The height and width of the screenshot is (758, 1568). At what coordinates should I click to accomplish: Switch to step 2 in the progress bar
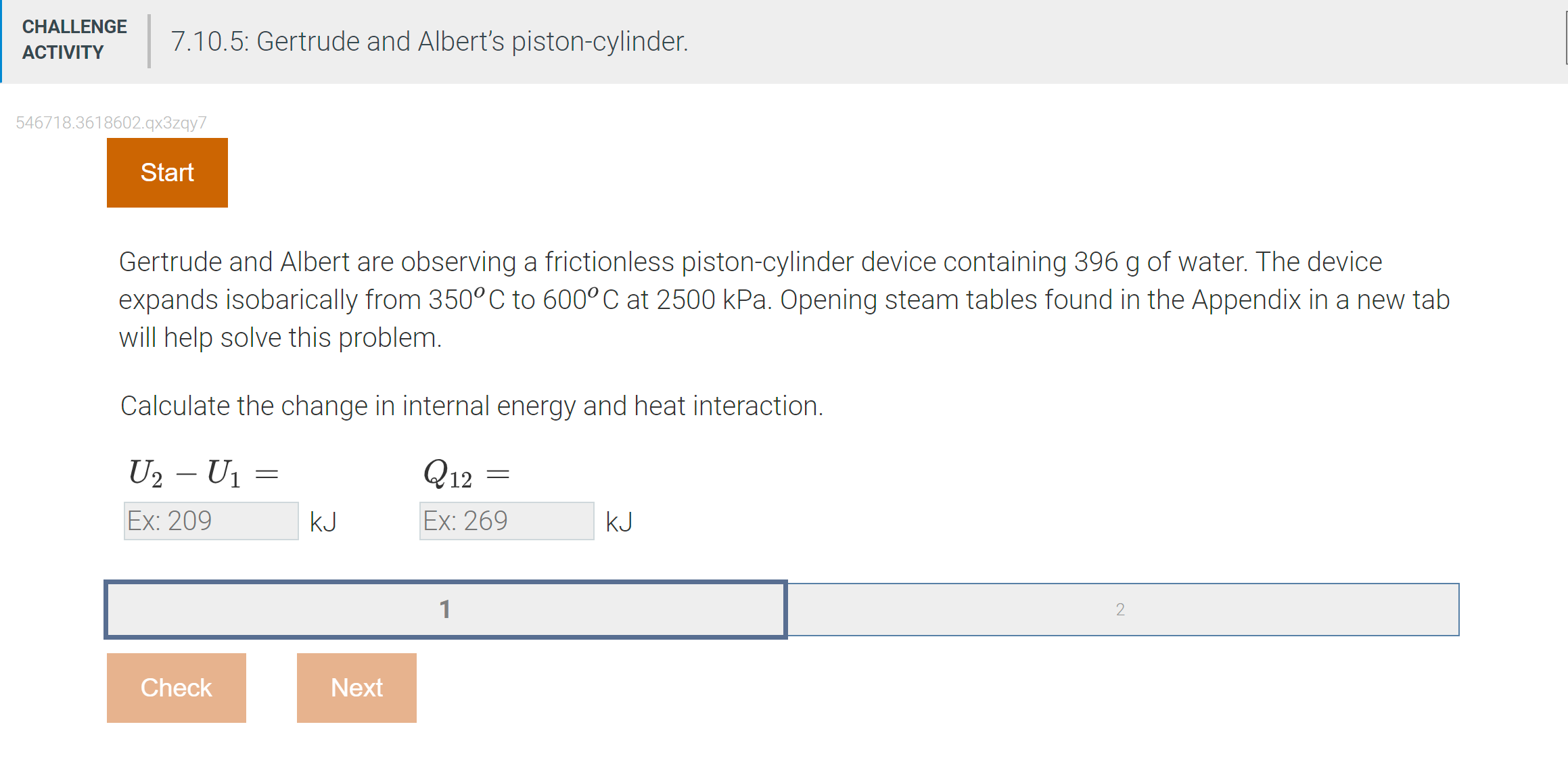tap(1120, 609)
